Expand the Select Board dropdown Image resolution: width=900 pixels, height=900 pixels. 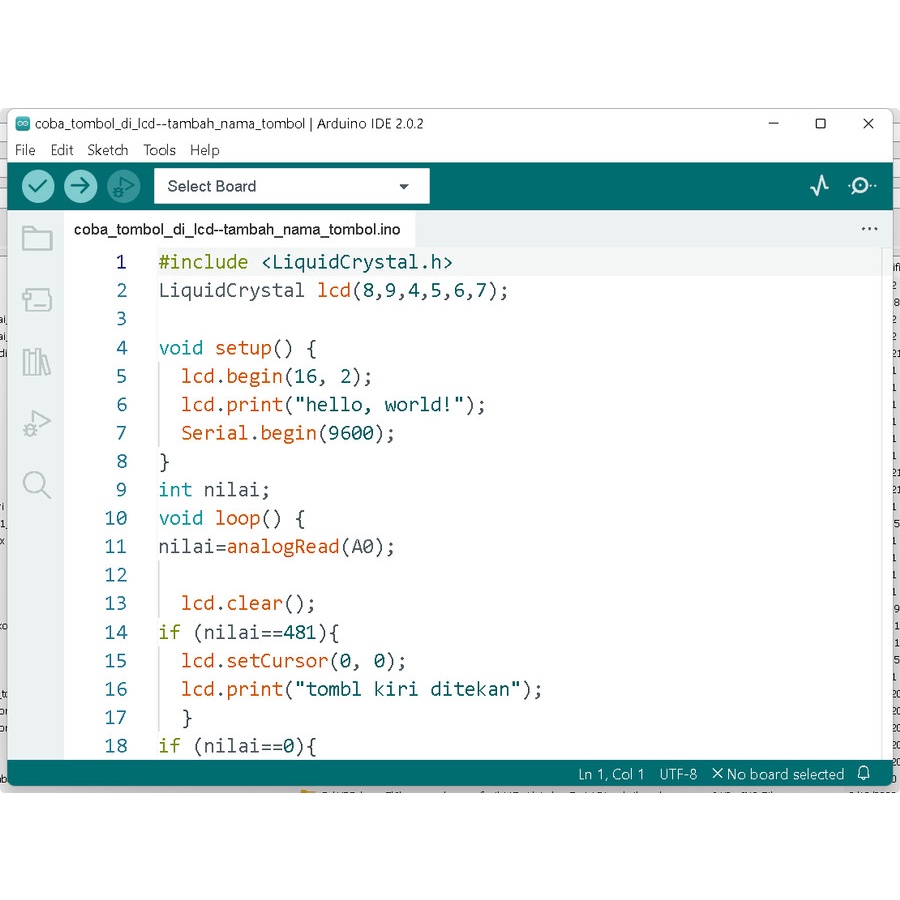(291, 186)
